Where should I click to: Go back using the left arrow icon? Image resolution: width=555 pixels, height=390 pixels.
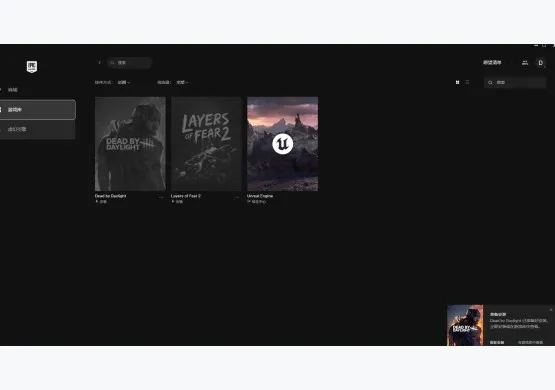click(x=99, y=63)
